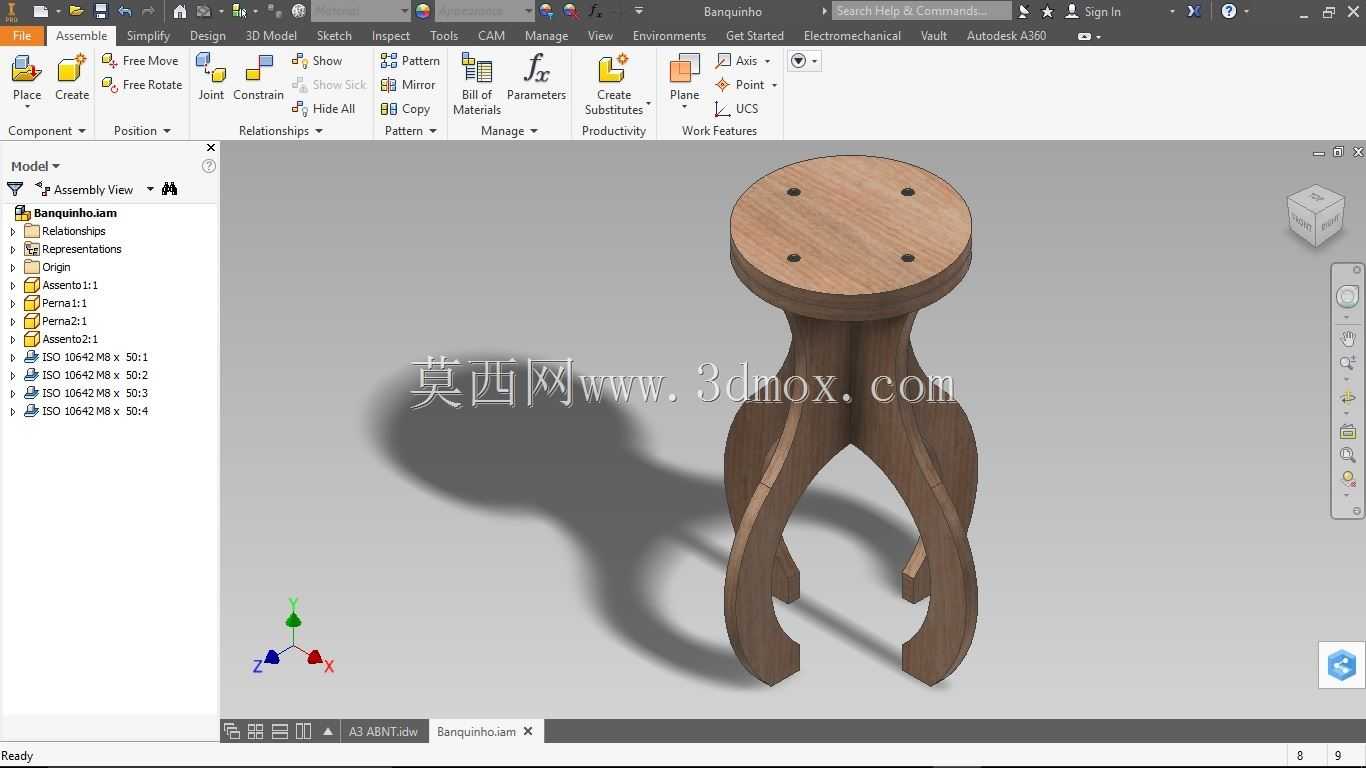This screenshot has width=1366, height=768.
Task: Click Create Substitutes
Action: [x=614, y=84]
